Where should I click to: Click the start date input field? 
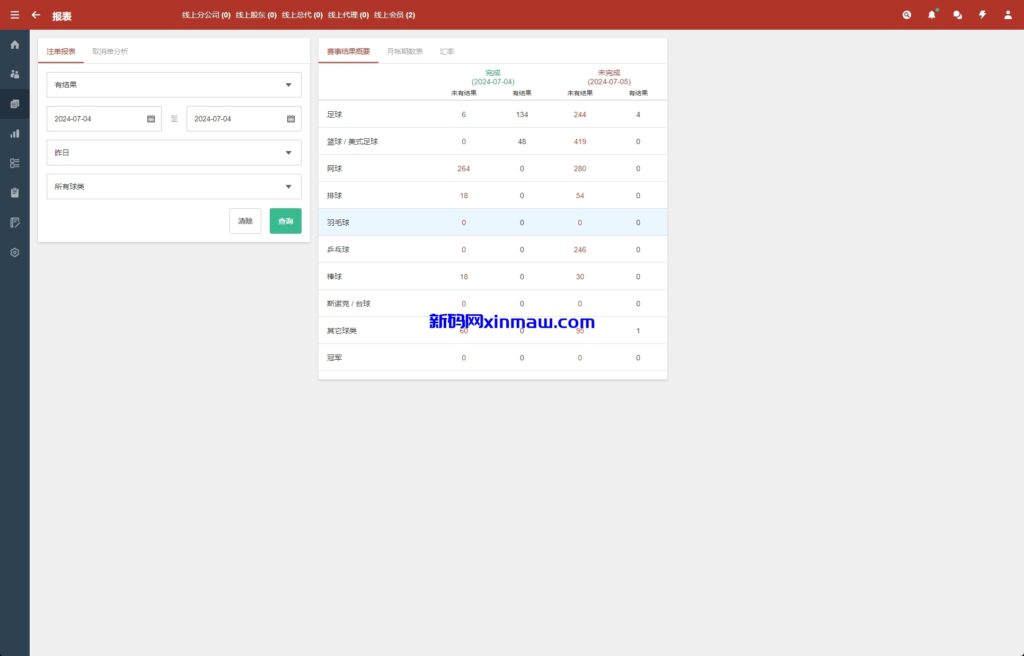tap(98, 118)
